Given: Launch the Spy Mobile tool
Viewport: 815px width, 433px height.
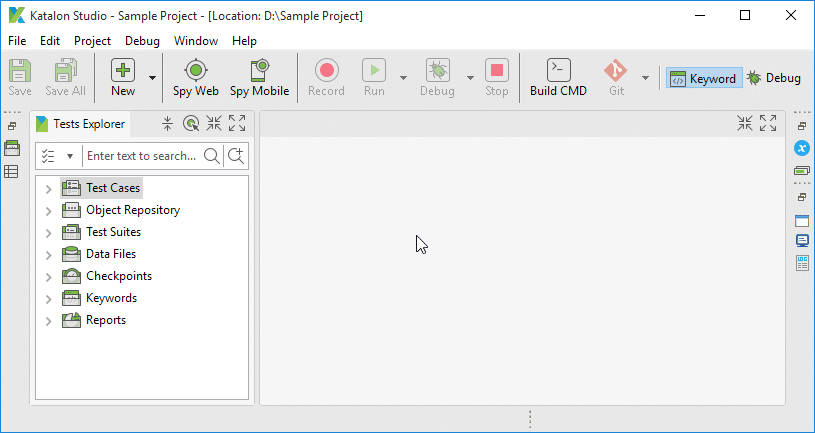Looking at the screenshot, I should point(259,78).
